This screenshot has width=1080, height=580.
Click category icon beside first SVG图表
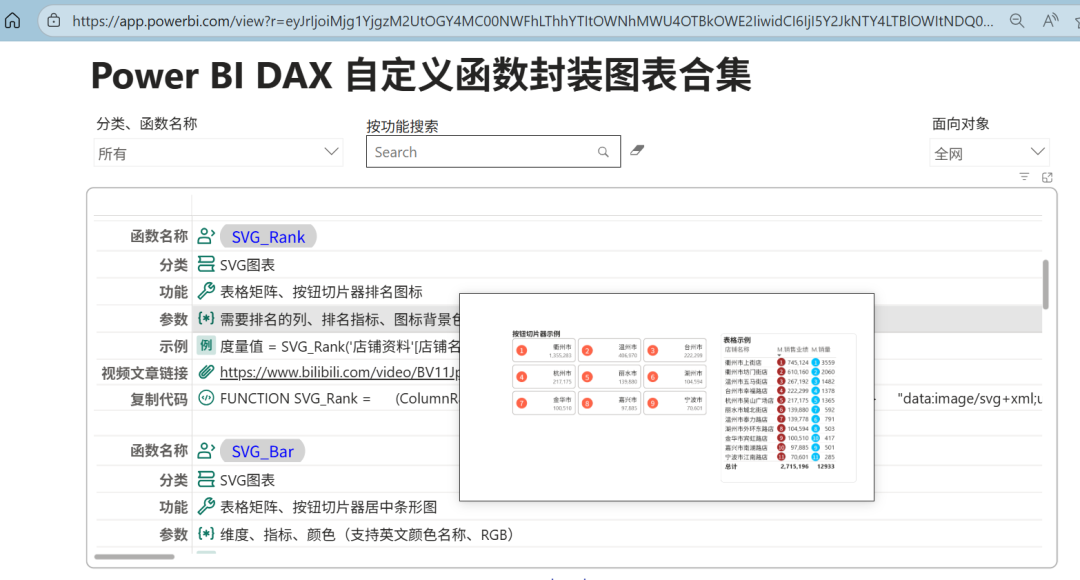point(206,264)
